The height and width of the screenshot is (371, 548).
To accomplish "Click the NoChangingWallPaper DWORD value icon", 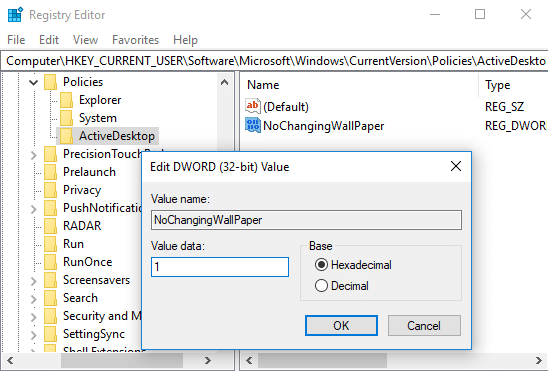I will [x=253, y=125].
